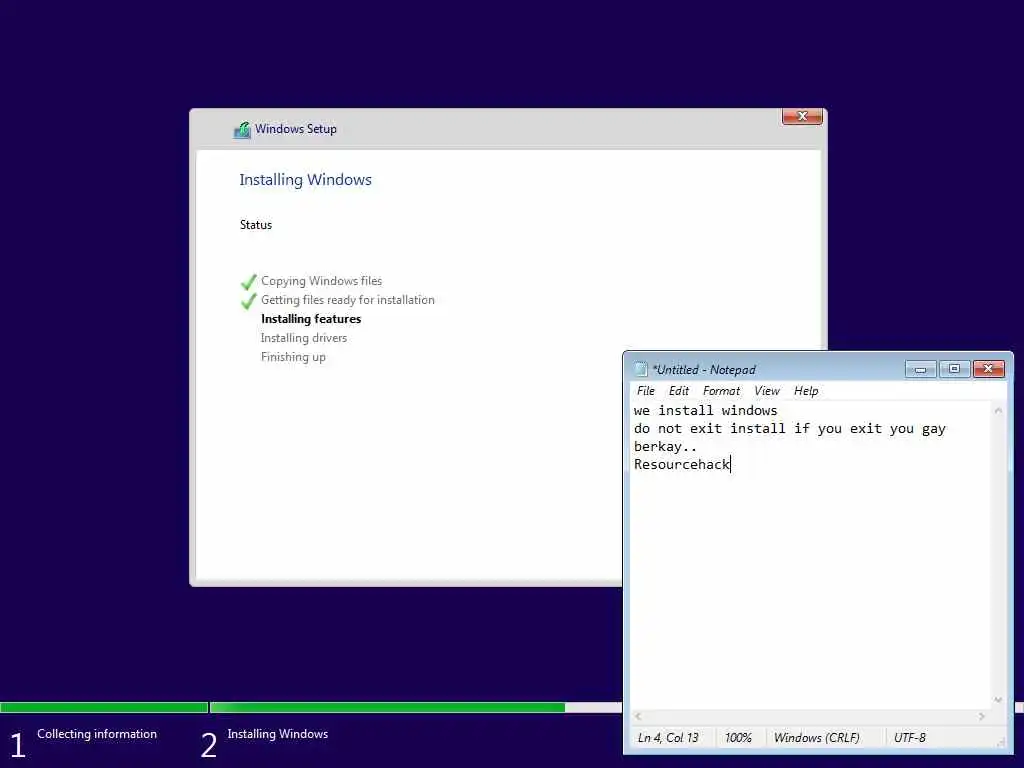Click 'Collecting information' phase label
1024x768 pixels.
(x=97, y=734)
